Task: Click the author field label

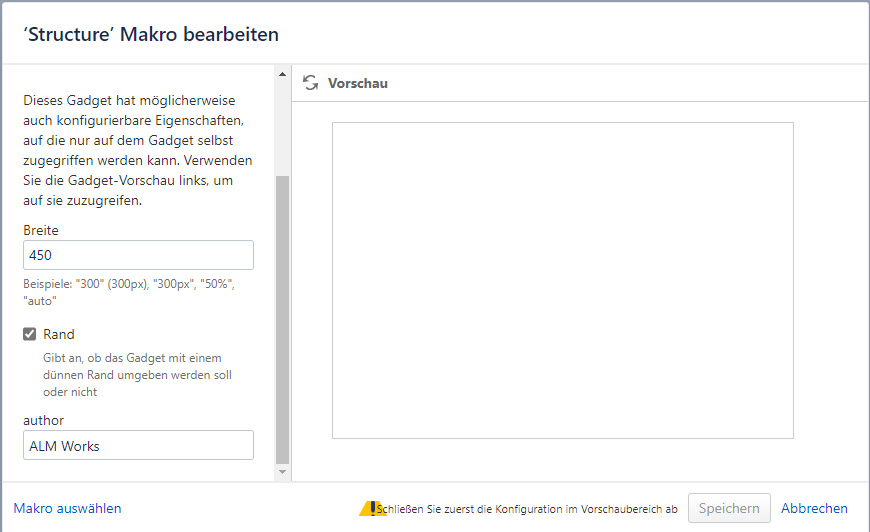Action: click(43, 420)
